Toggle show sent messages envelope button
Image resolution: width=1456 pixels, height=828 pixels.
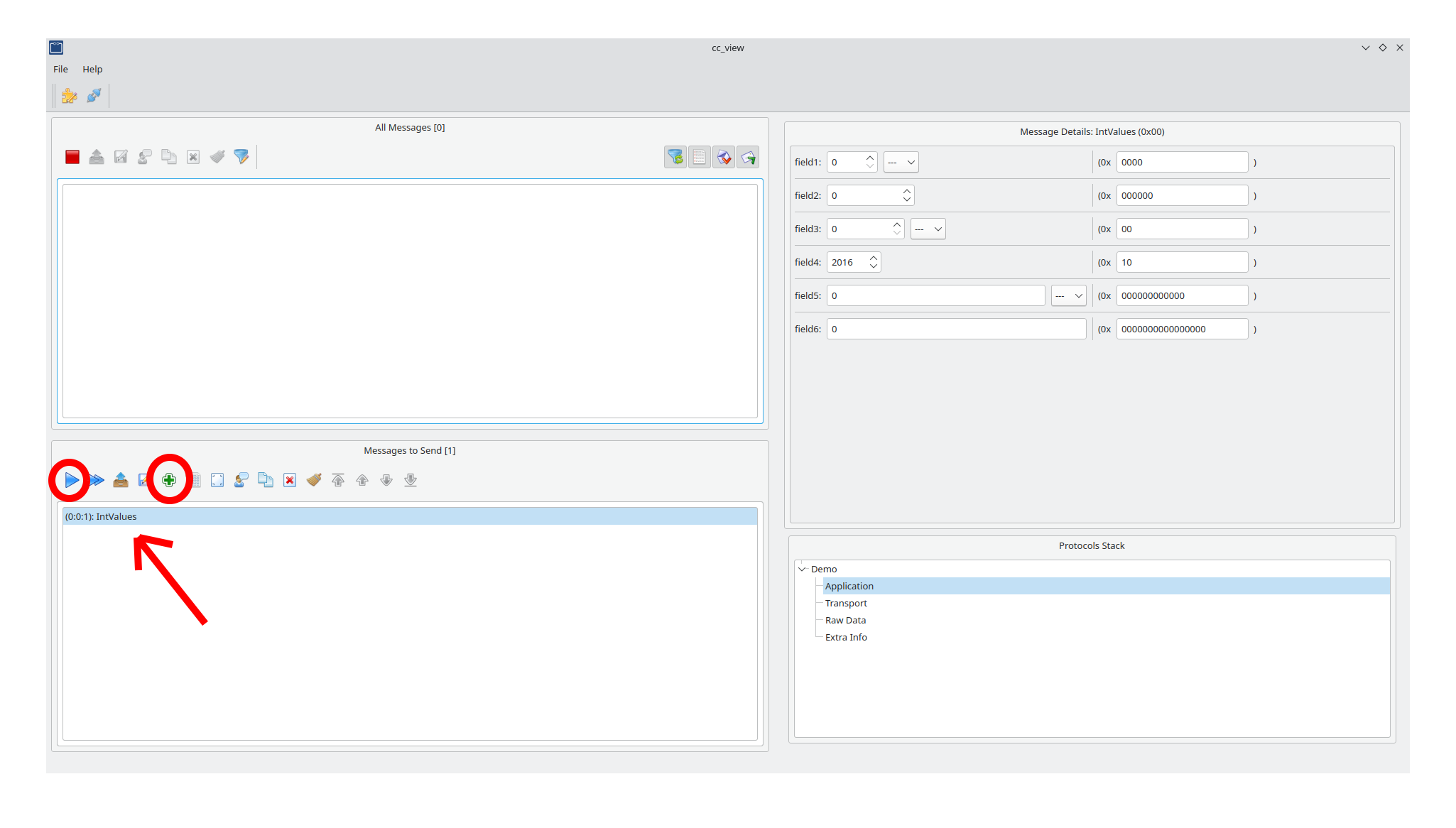point(748,157)
